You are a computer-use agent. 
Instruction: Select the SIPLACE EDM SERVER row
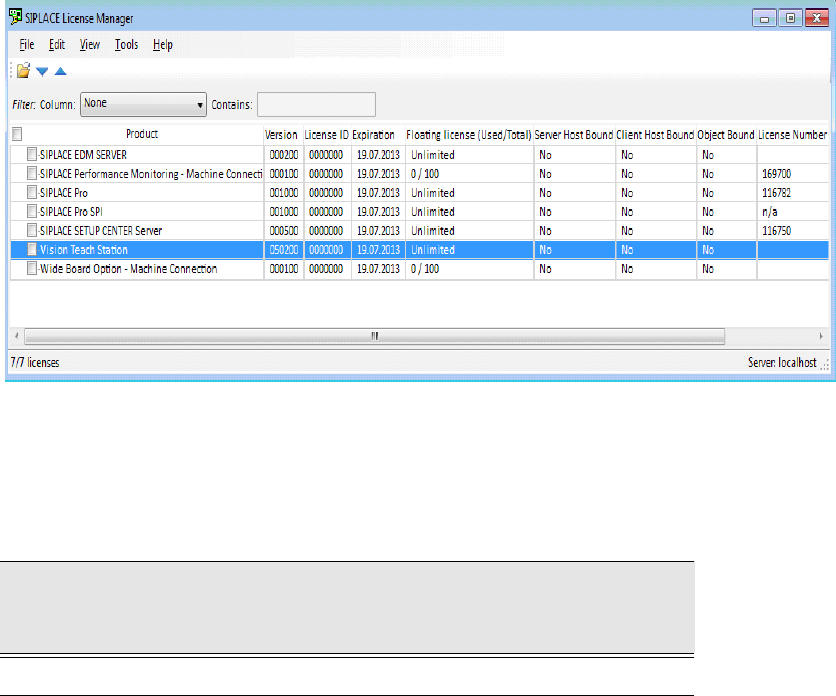pos(420,155)
